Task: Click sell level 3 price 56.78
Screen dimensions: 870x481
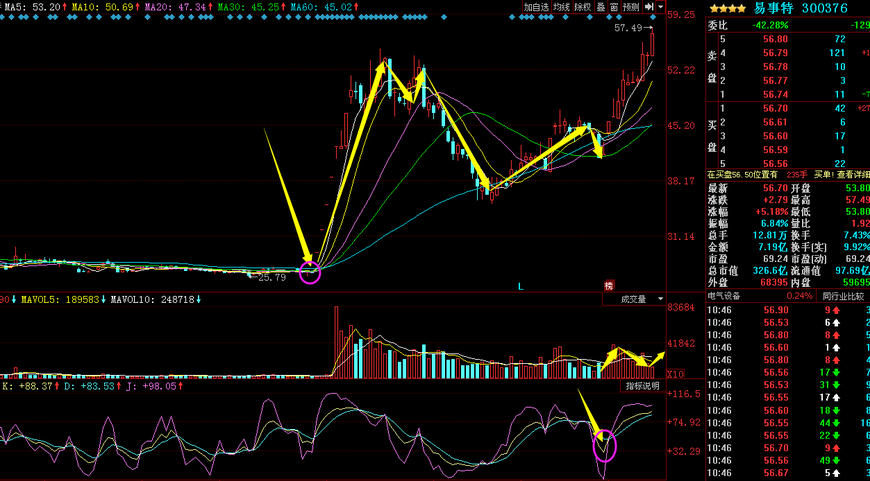Action: tap(775, 67)
